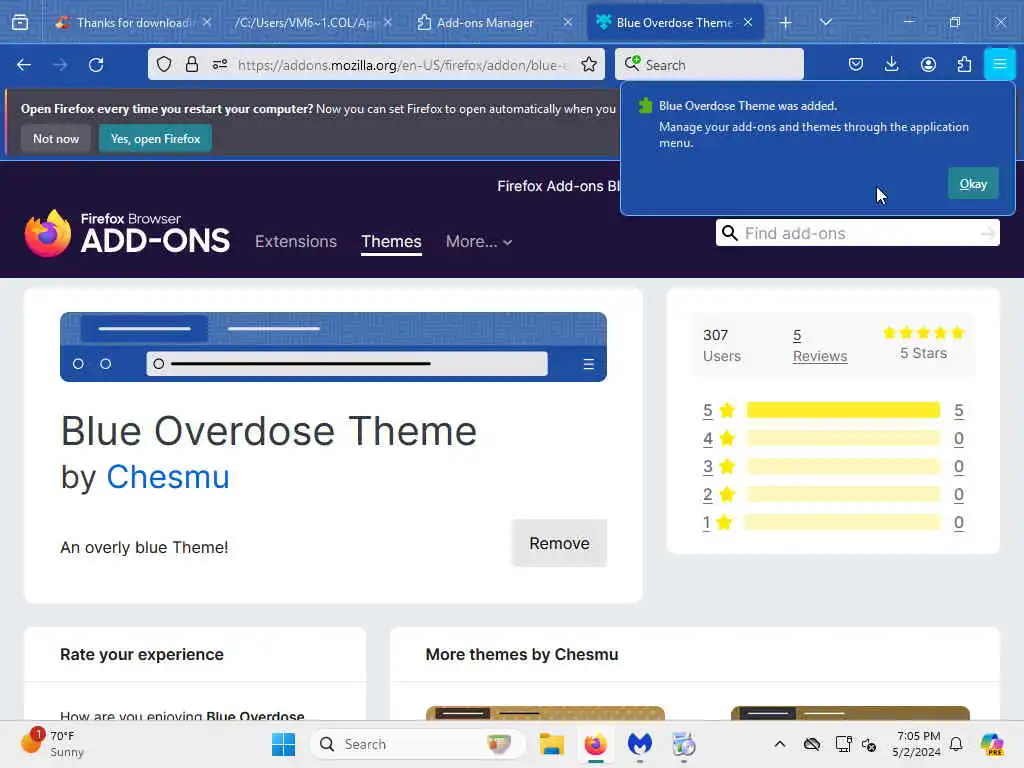Click the add-ons search magnifier icon
Viewport: 1024px width, 768px height.
coord(729,233)
